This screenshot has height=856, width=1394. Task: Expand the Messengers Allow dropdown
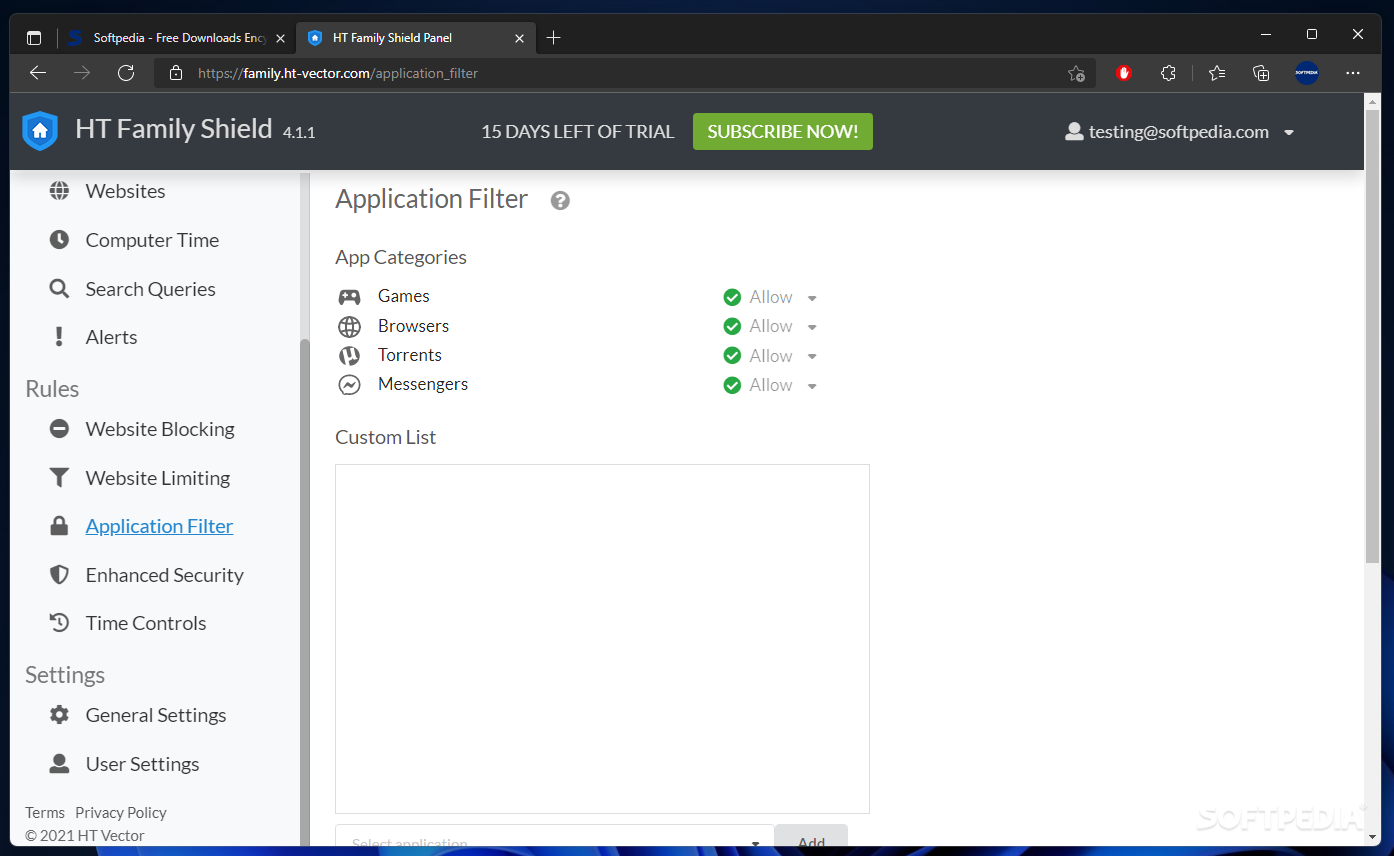812,386
